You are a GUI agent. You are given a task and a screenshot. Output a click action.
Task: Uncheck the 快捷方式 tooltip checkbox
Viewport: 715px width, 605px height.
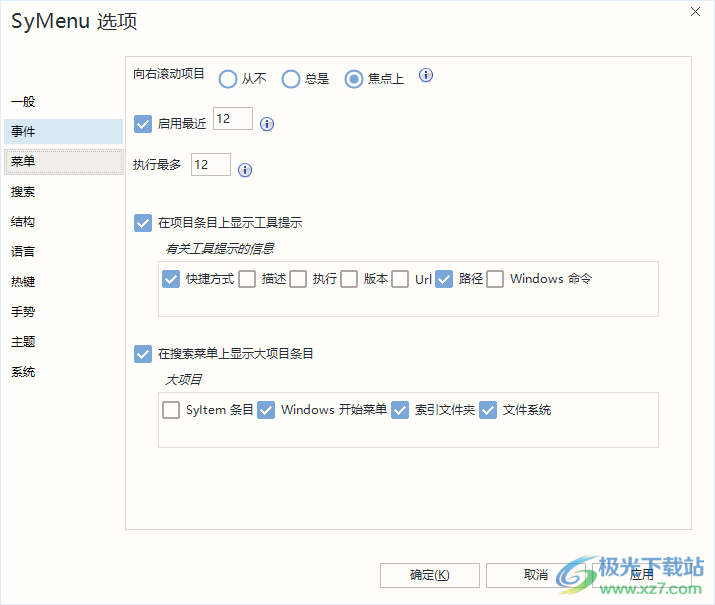(x=171, y=279)
